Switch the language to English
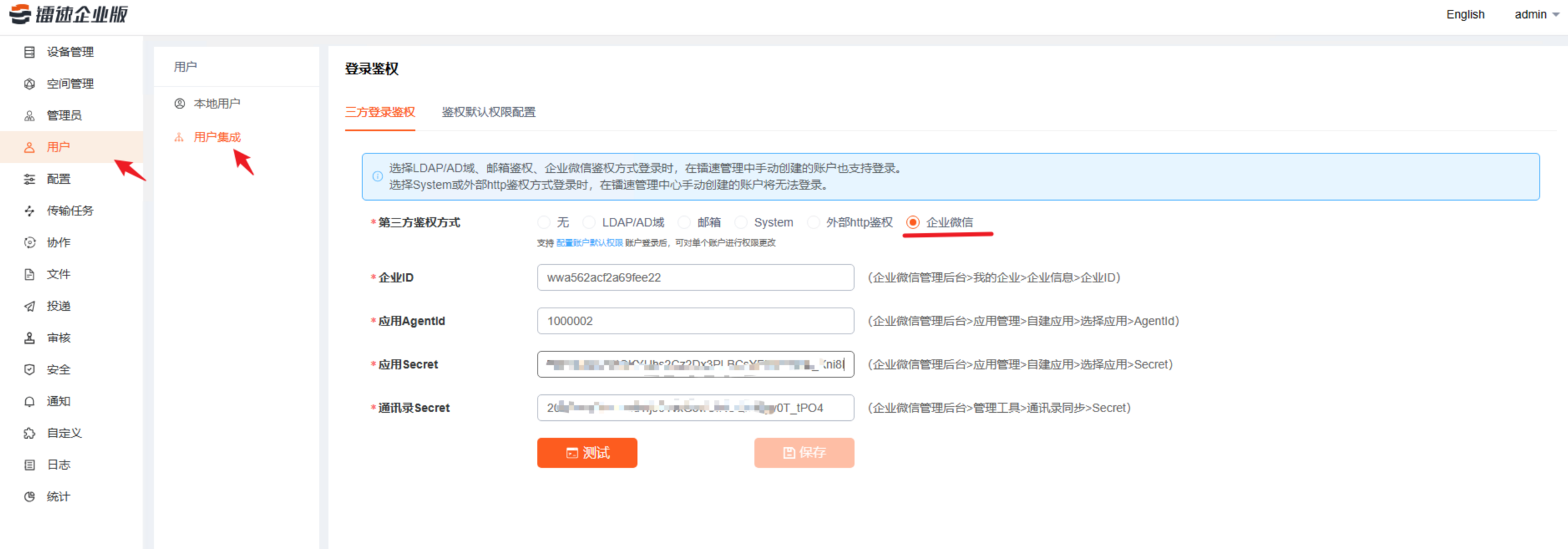The height and width of the screenshot is (549, 1568). (1465, 14)
